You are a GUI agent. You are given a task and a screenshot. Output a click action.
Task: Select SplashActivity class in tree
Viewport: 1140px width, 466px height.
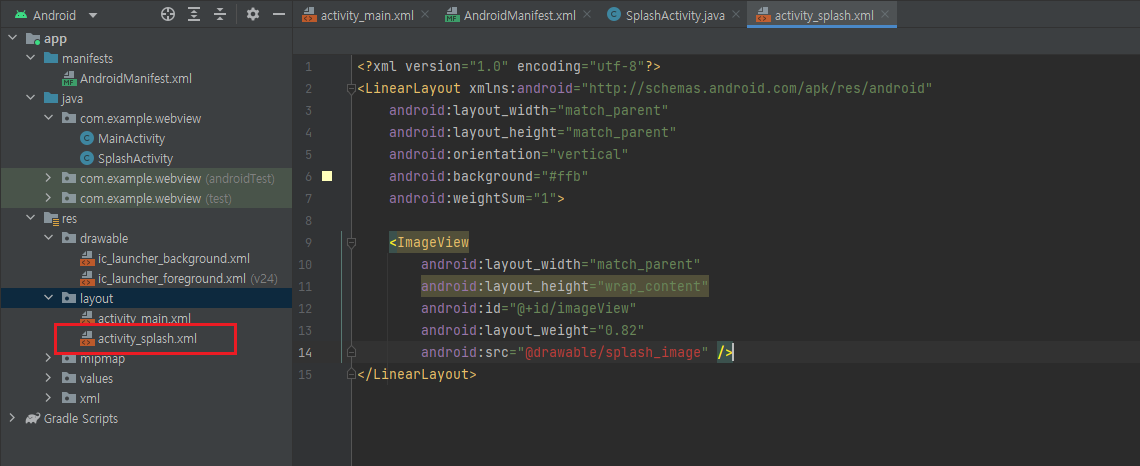pos(135,158)
